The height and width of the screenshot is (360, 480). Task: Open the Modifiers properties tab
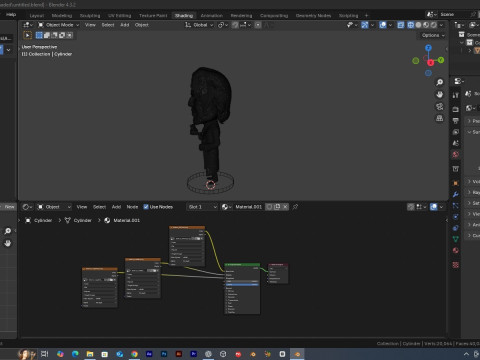tap(456, 195)
